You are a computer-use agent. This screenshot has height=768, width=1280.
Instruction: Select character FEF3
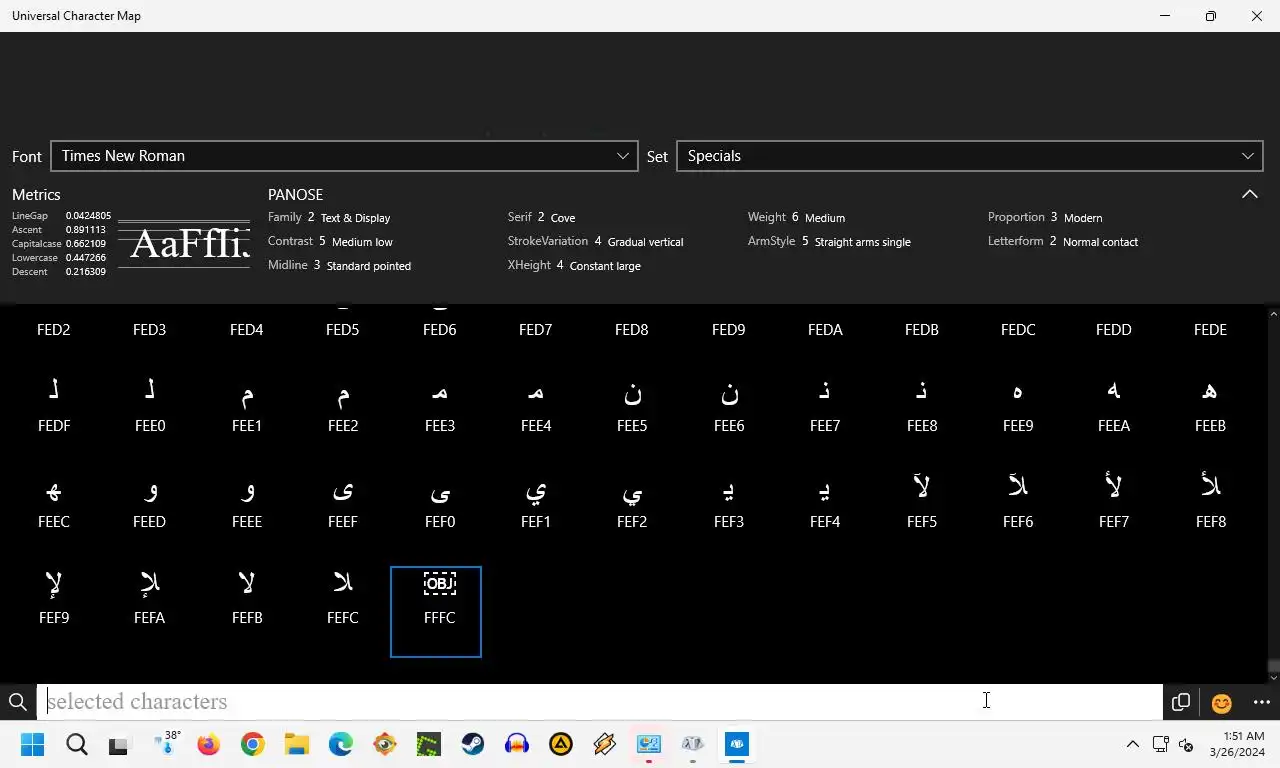coord(729,504)
